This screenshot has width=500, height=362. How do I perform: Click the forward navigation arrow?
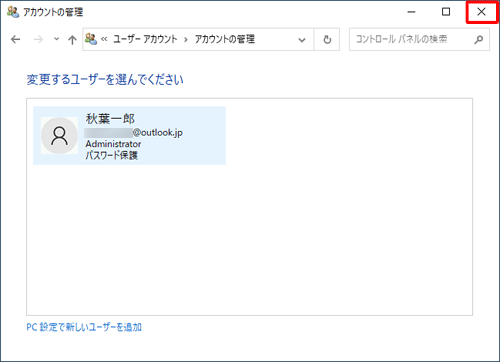point(38,39)
